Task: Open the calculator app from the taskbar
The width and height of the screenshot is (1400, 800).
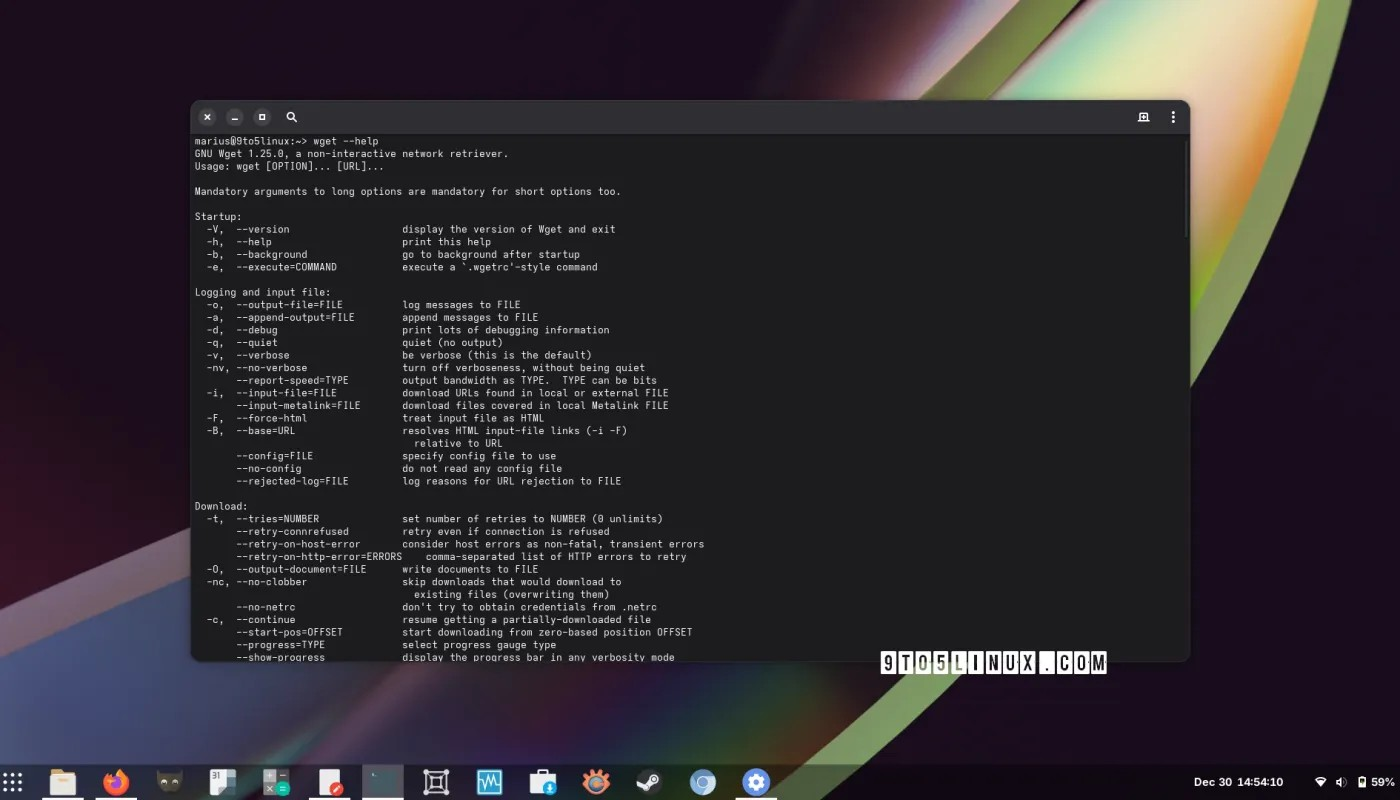Action: pos(275,781)
